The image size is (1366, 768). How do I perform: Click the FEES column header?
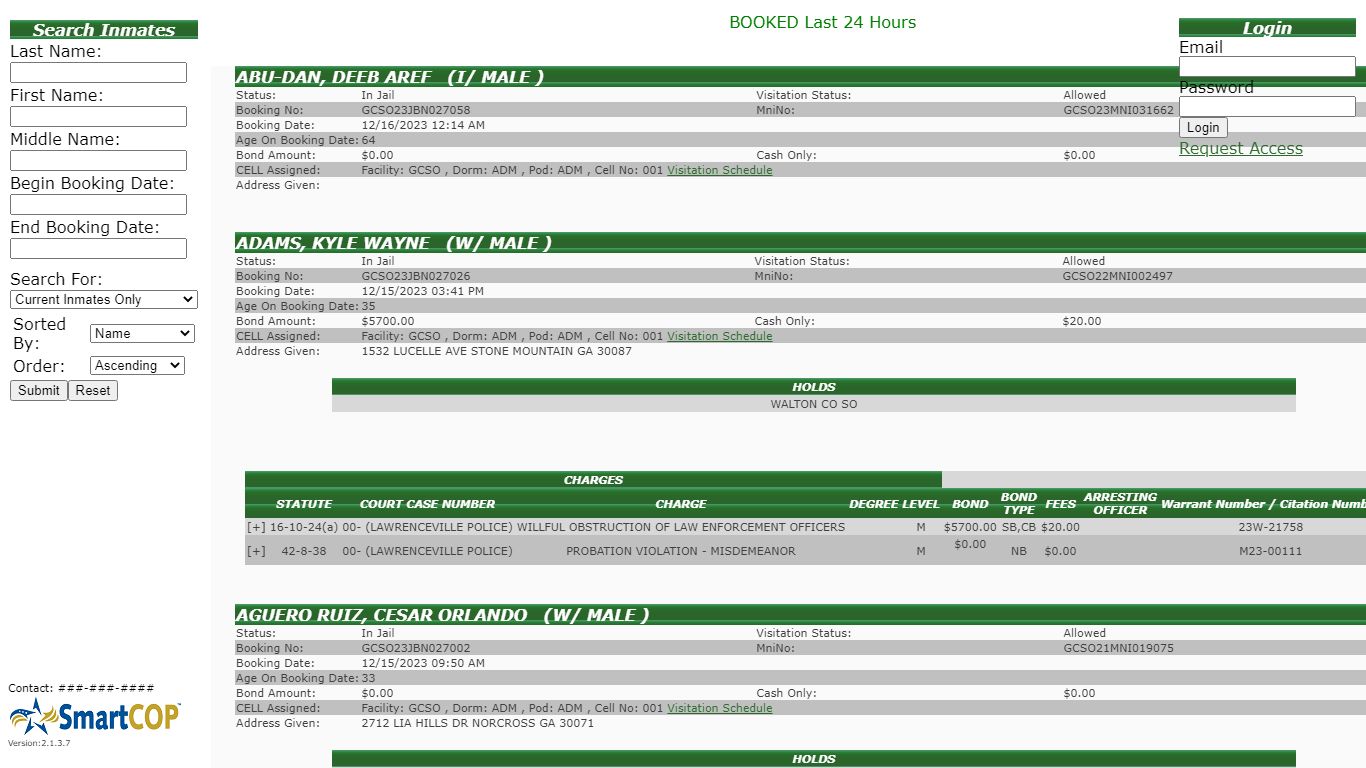(x=1061, y=504)
